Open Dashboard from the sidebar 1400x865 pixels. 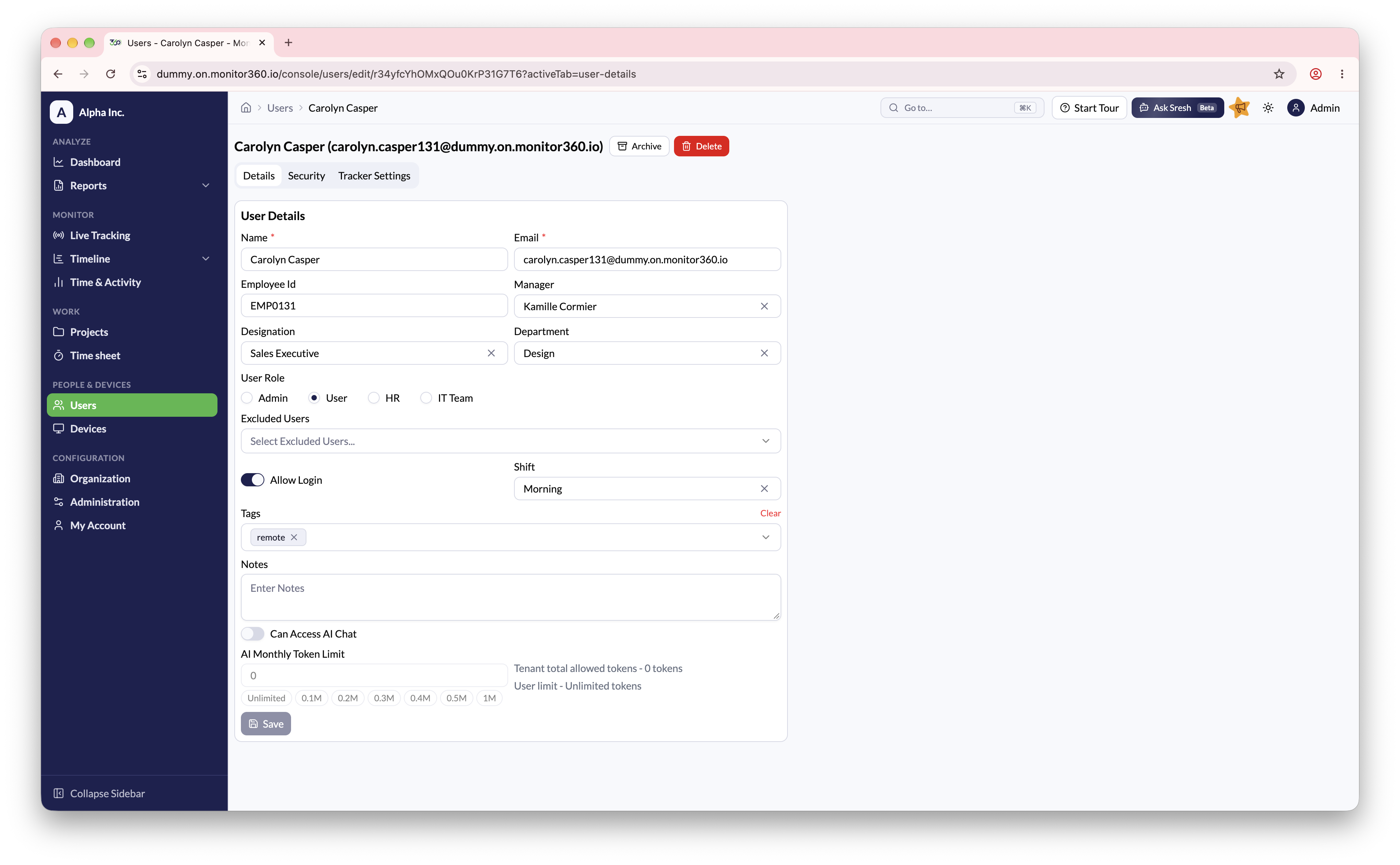click(132, 162)
